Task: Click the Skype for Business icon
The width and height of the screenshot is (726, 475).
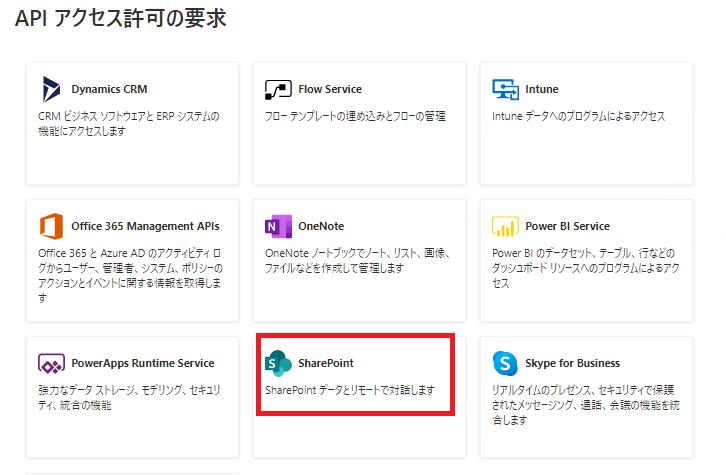Action: tap(505, 363)
